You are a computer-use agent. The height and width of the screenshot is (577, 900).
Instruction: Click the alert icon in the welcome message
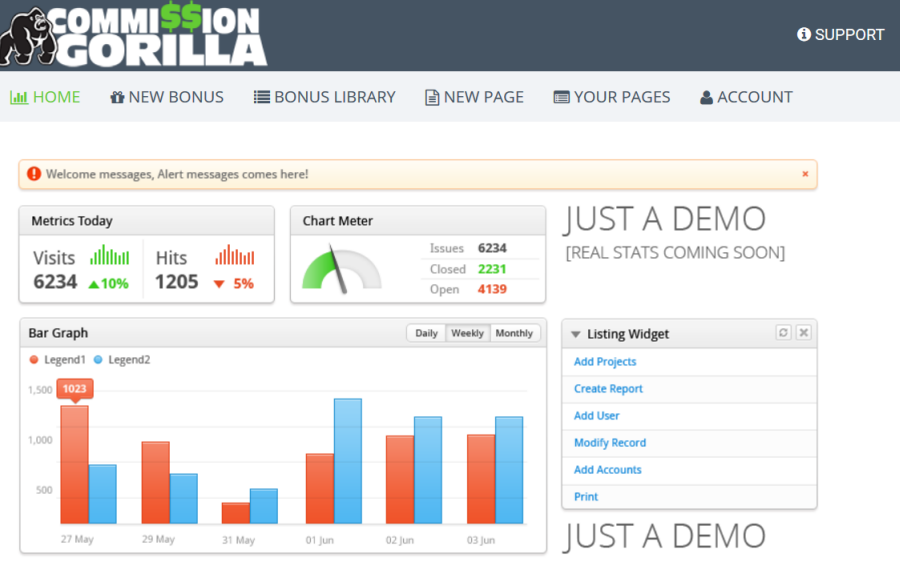click(36, 173)
